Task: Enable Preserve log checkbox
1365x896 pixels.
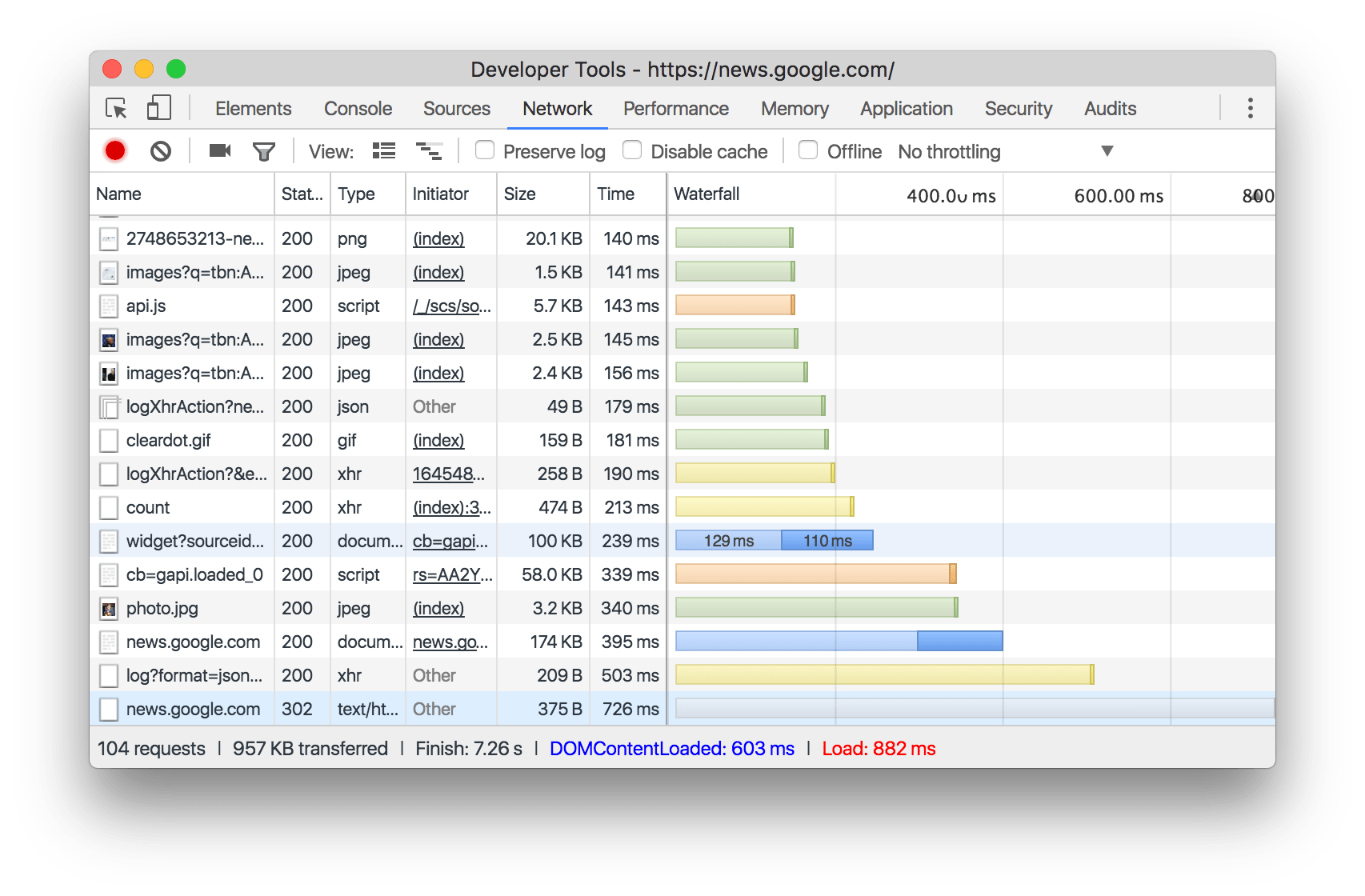Action: click(485, 150)
